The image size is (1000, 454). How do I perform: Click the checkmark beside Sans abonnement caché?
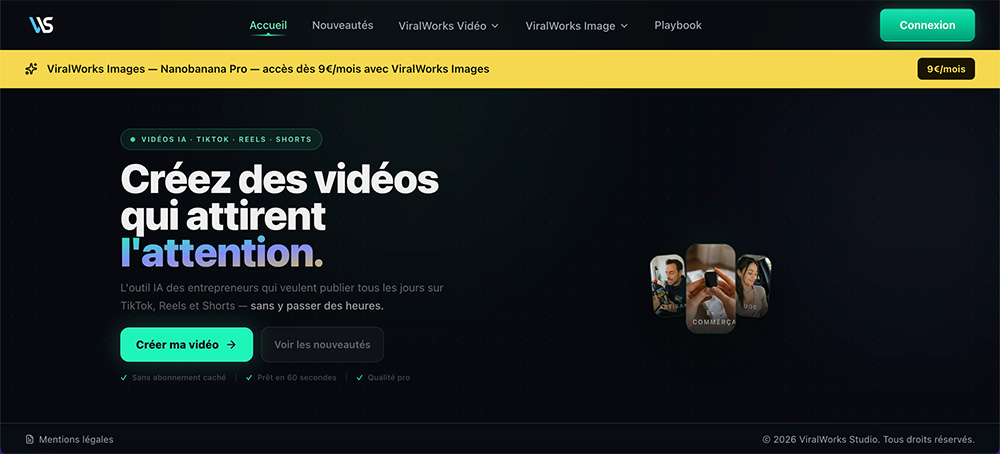coord(124,377)
